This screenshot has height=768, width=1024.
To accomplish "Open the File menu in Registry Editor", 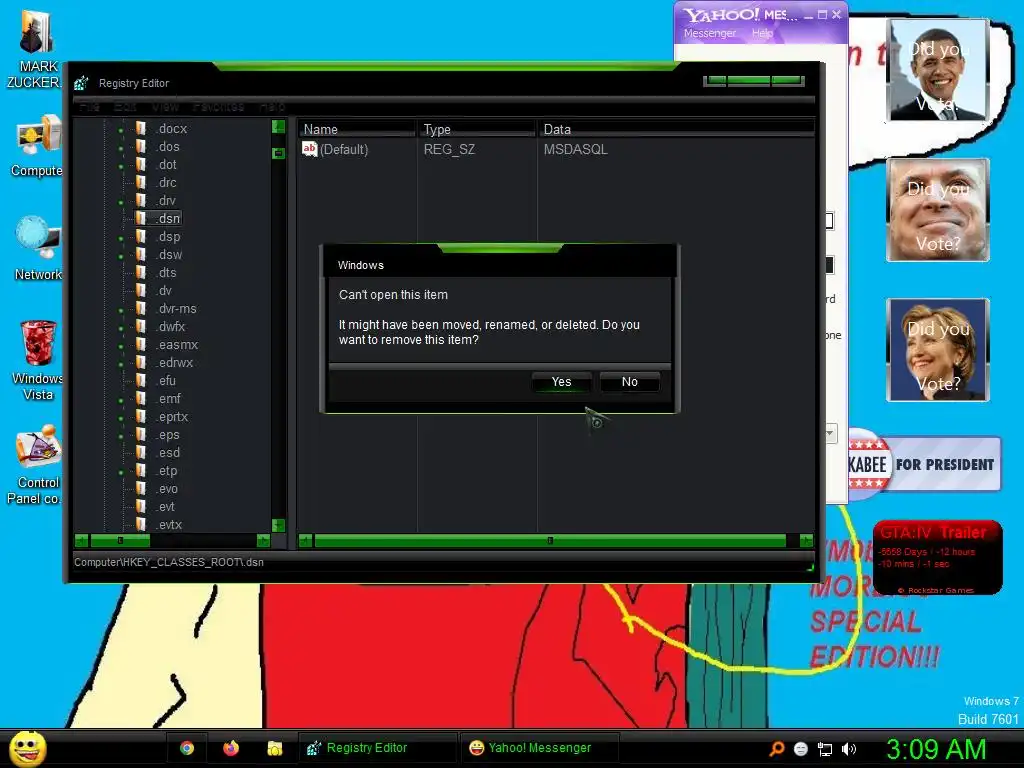I will click(x=89, y=106).
